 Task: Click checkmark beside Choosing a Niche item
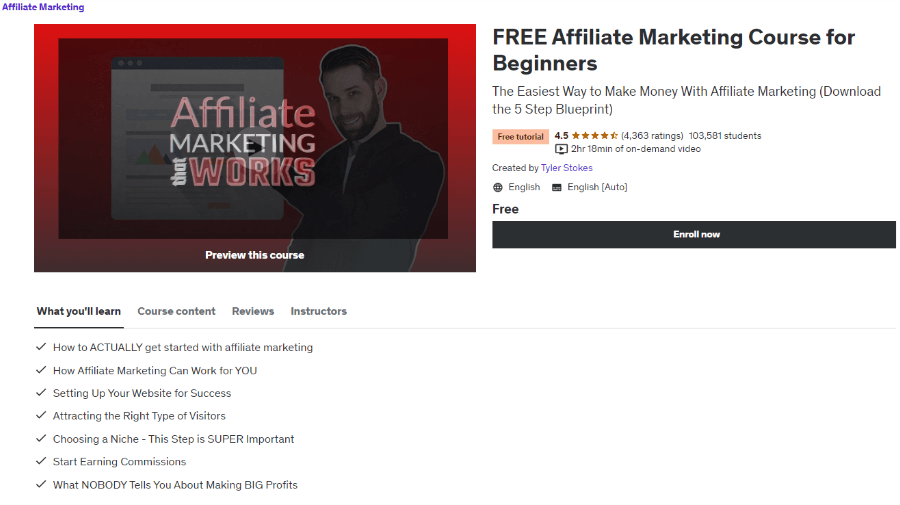click(x=41, y=438)
